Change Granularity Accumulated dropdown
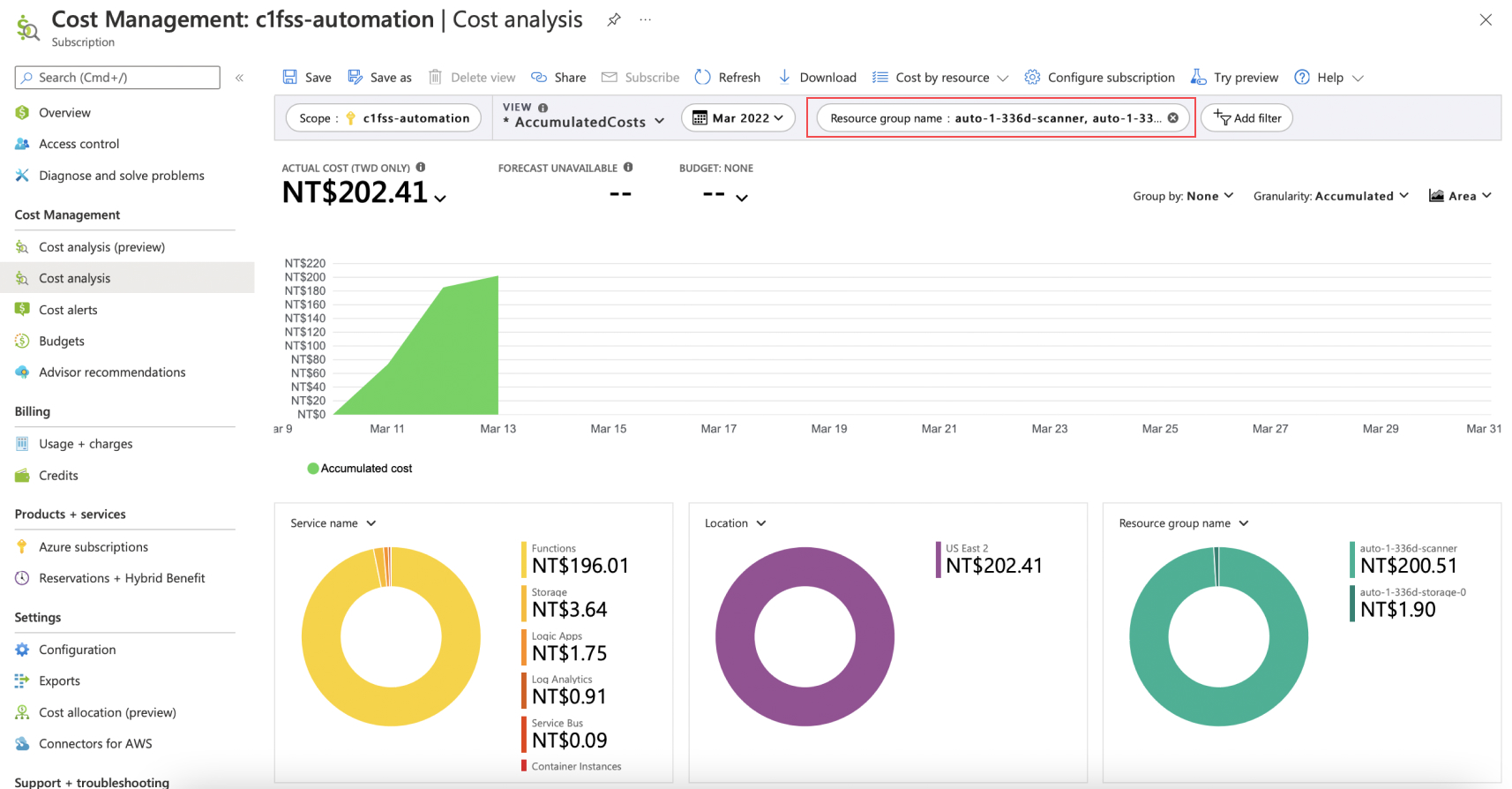This screenshot has width=1512, height=789. [1330, 196]
